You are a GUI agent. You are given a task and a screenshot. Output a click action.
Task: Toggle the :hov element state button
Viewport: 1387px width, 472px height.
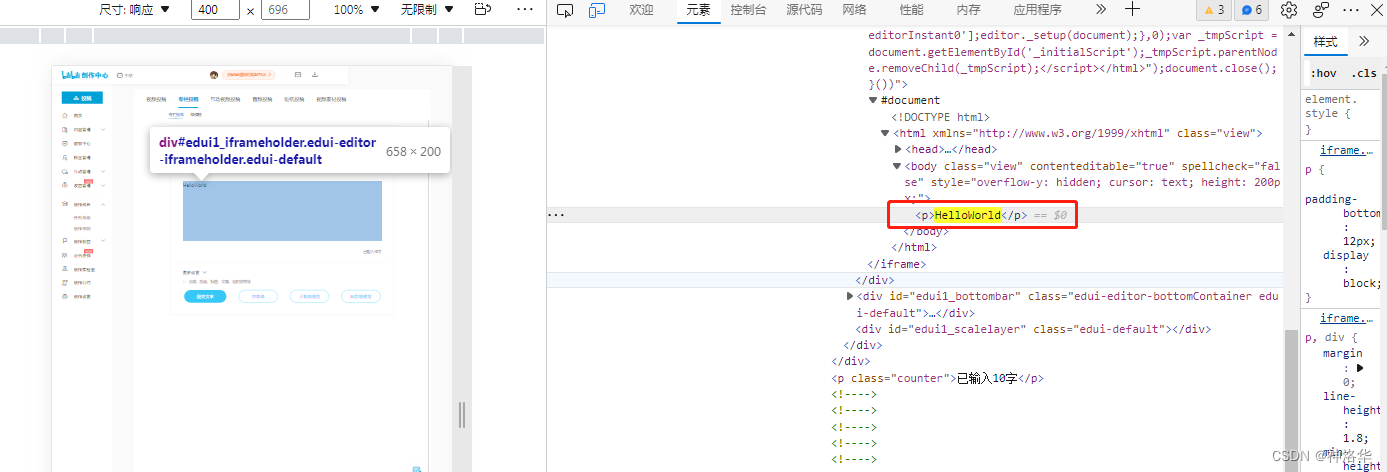pyautogui.click(x=1323, y=73)
